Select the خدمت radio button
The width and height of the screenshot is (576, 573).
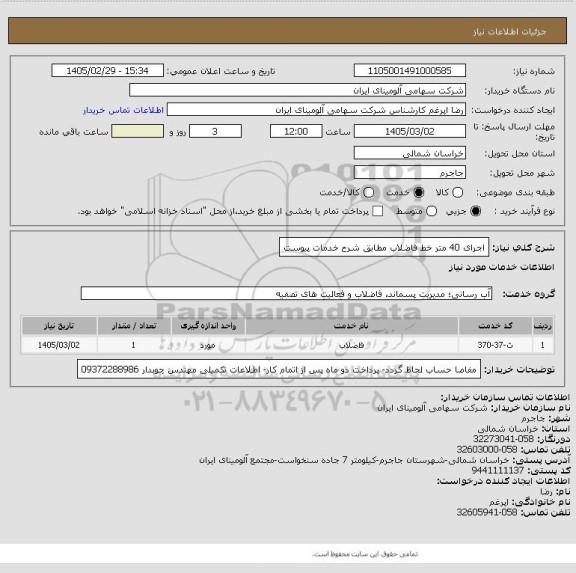point(418,192)
